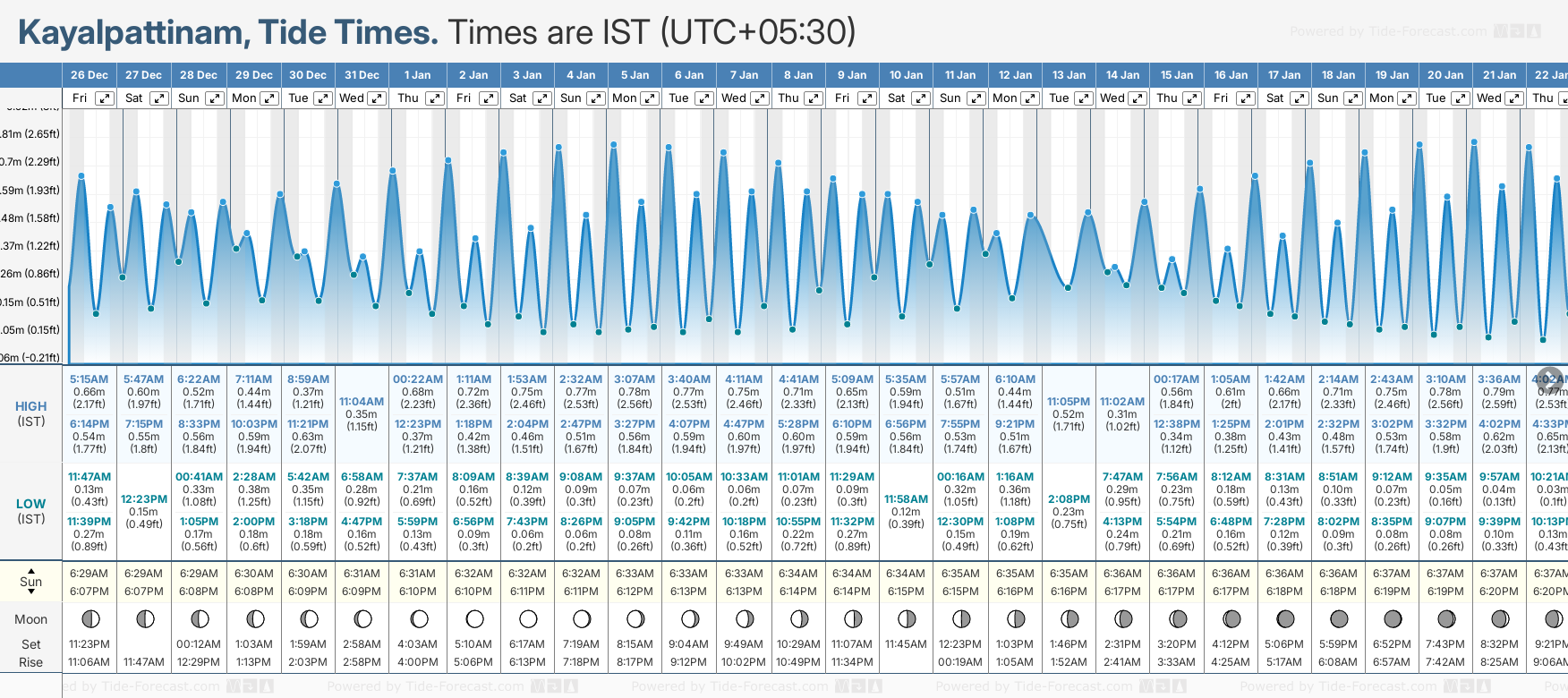Click expand icon beside Sat 3 Jan
1568x698 pixels.
coord(541,98)
